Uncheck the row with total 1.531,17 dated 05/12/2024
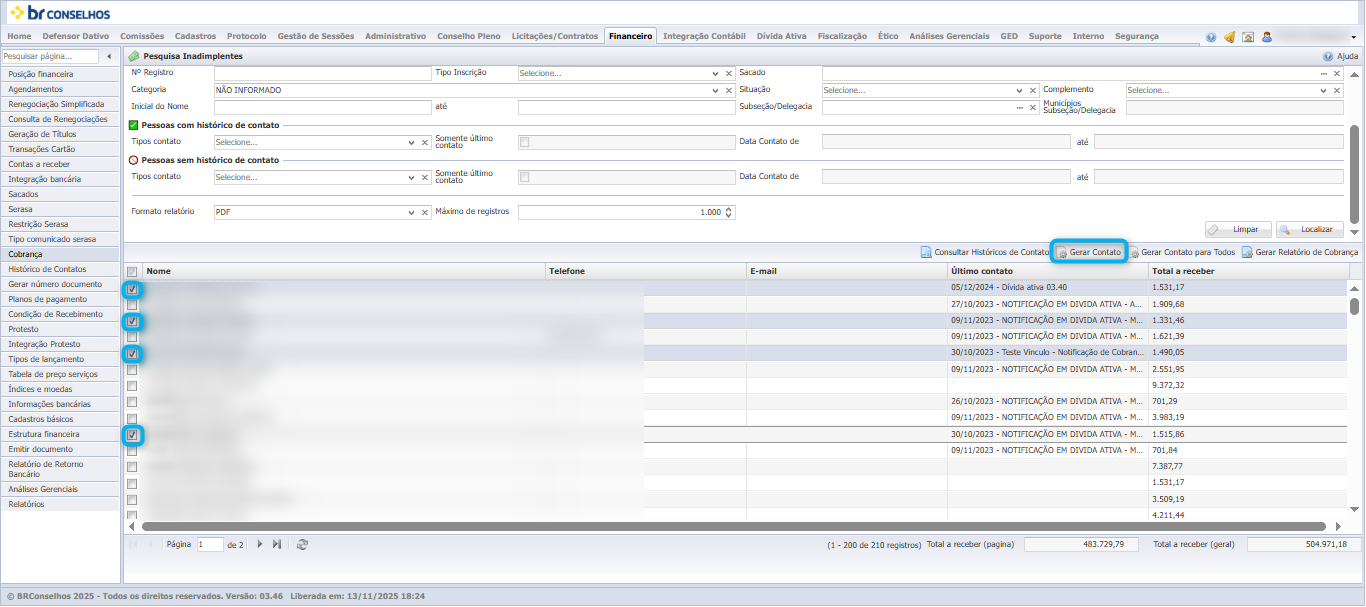Screen dimensions: 1366x607 [x=132, y=289]
